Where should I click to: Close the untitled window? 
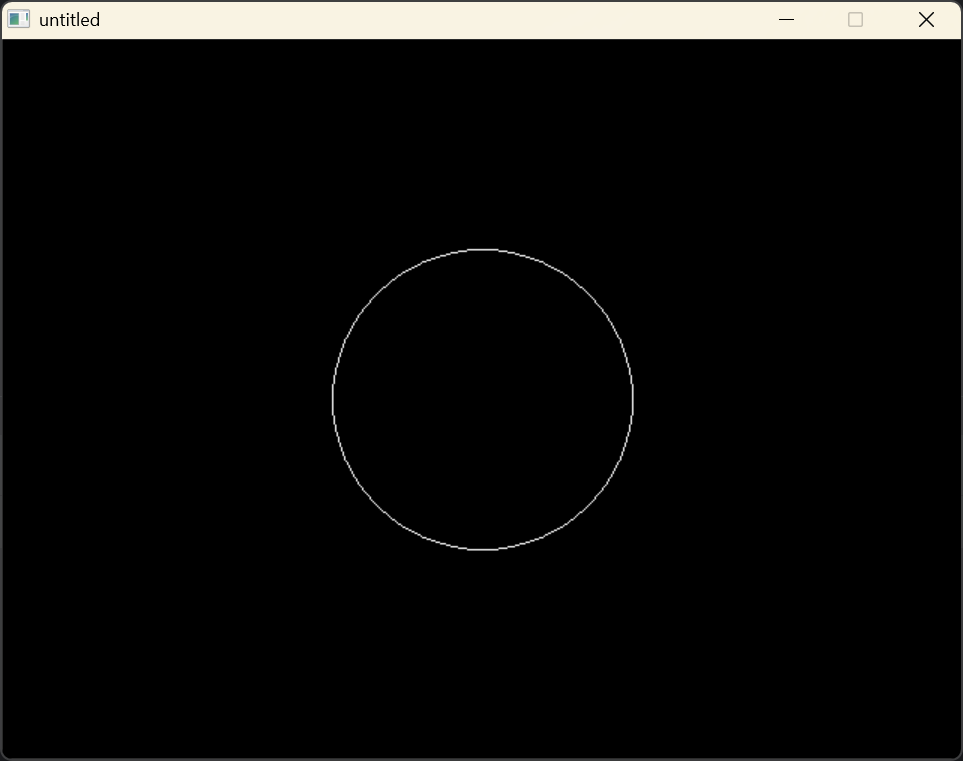coord(925,19)
